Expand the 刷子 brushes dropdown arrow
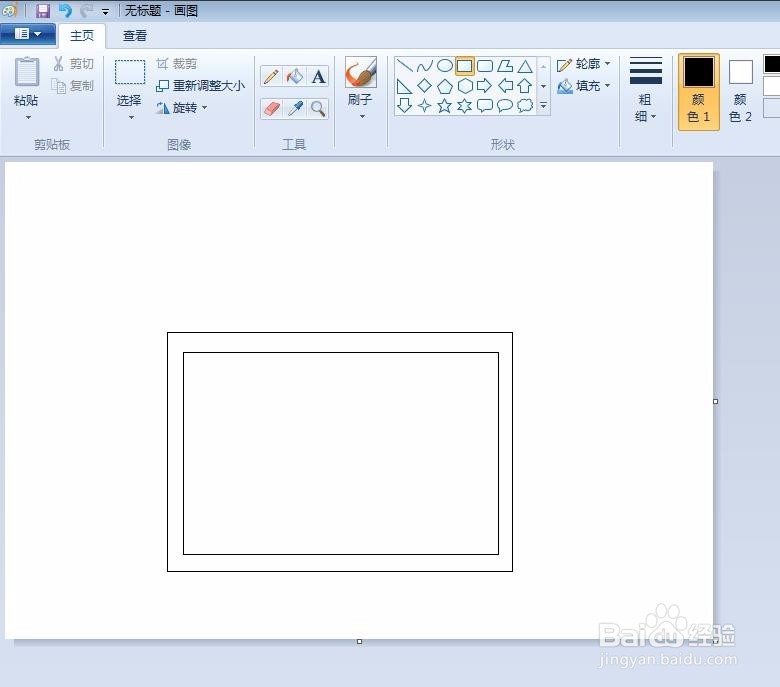This screenshot has height=687, width=780. pos(362,116)
